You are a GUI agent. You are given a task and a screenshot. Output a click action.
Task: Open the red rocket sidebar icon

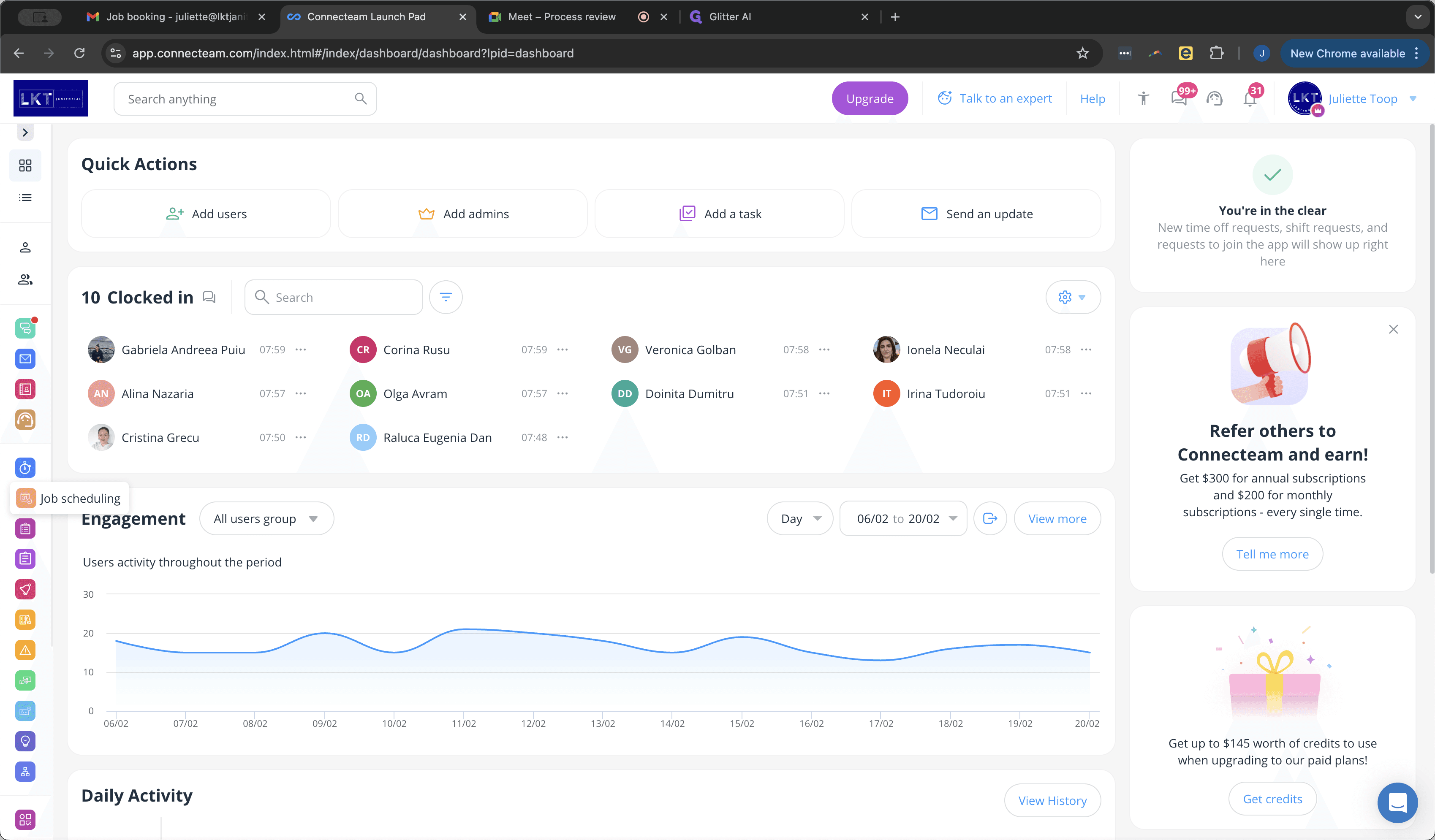click(x=25, y=589)
